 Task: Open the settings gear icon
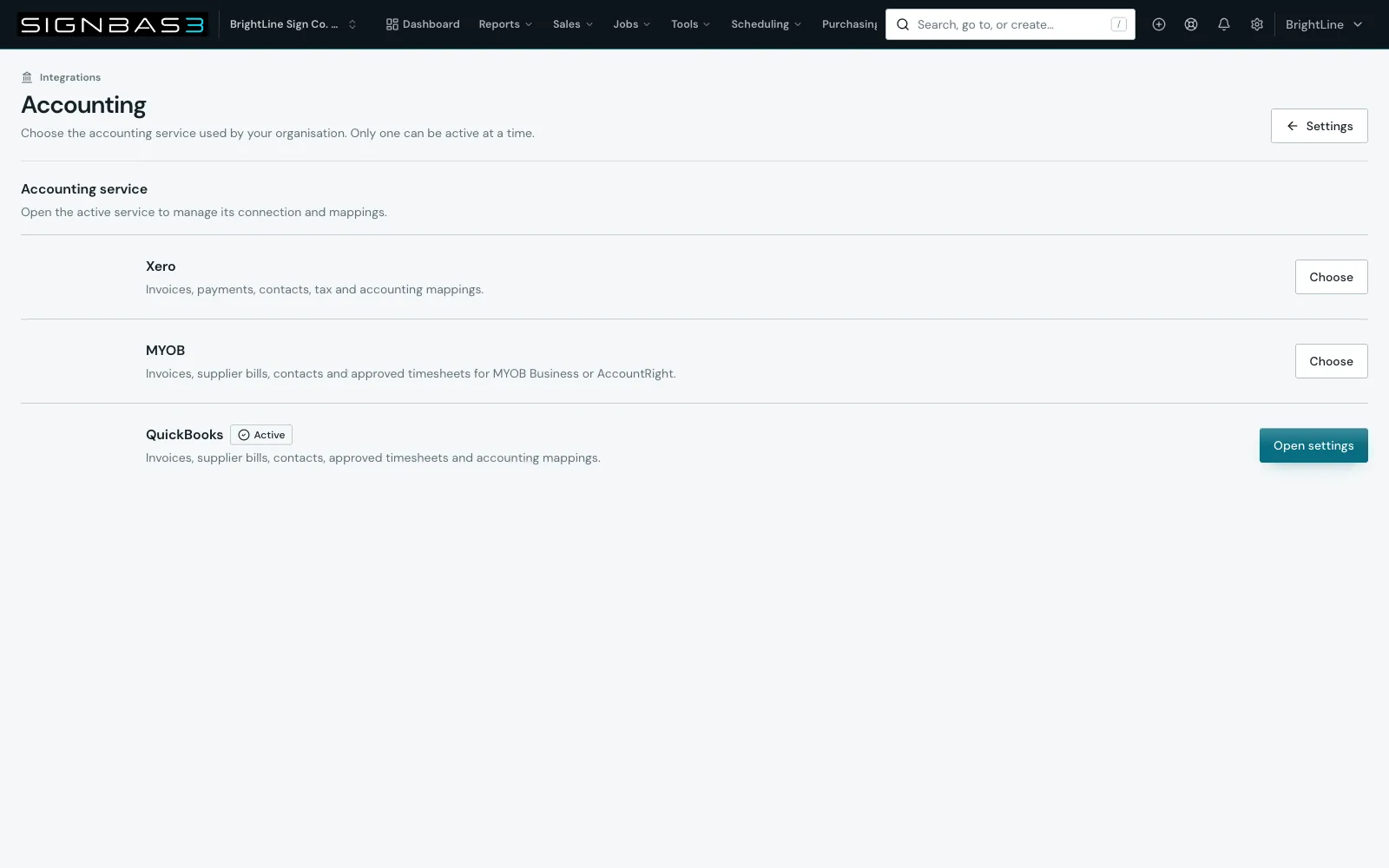[x=1257, y=24]
